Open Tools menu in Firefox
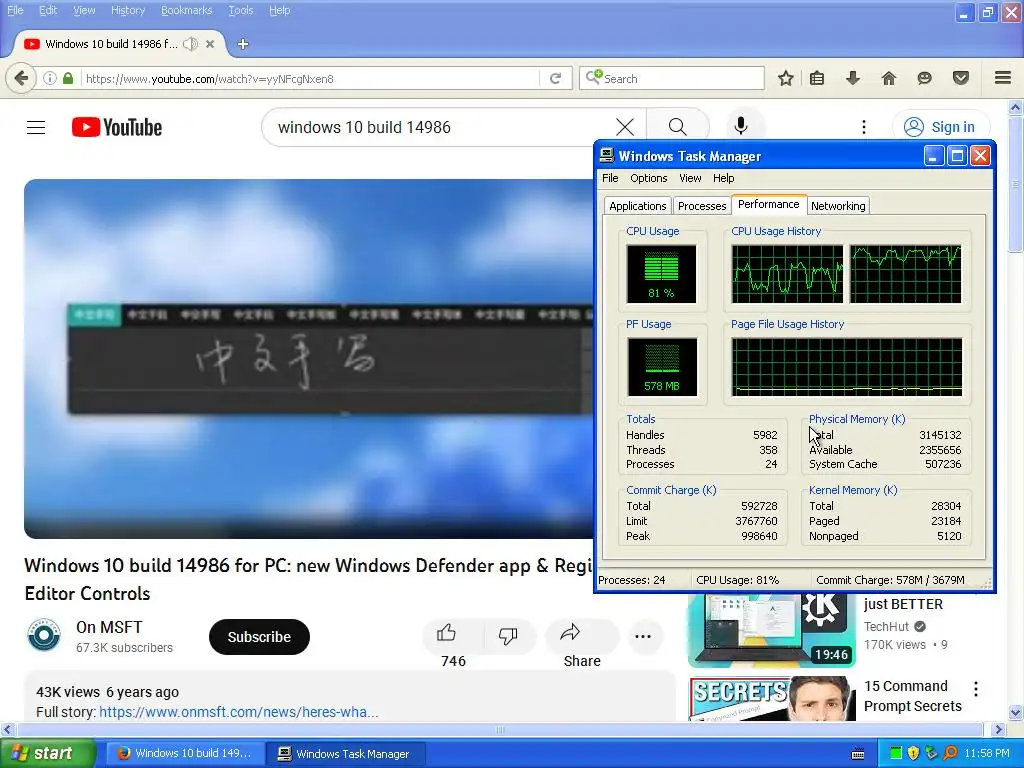The image size is (1024, 768). [x=240, y=10]
